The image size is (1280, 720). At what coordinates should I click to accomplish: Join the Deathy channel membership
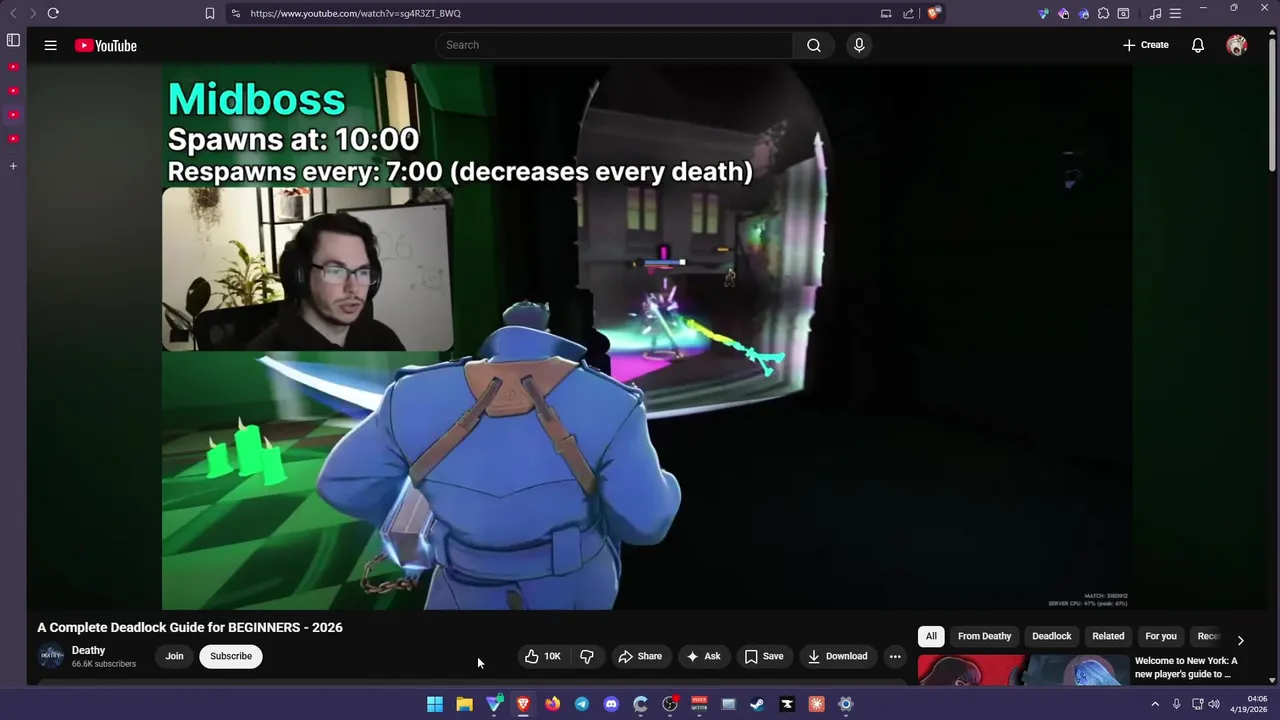174,656
